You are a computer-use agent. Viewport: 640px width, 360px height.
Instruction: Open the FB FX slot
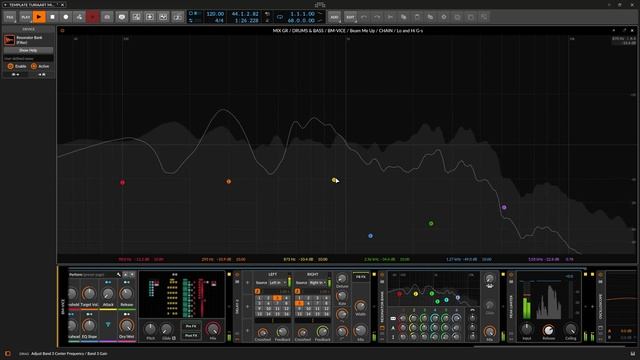[x=361, y=277]
